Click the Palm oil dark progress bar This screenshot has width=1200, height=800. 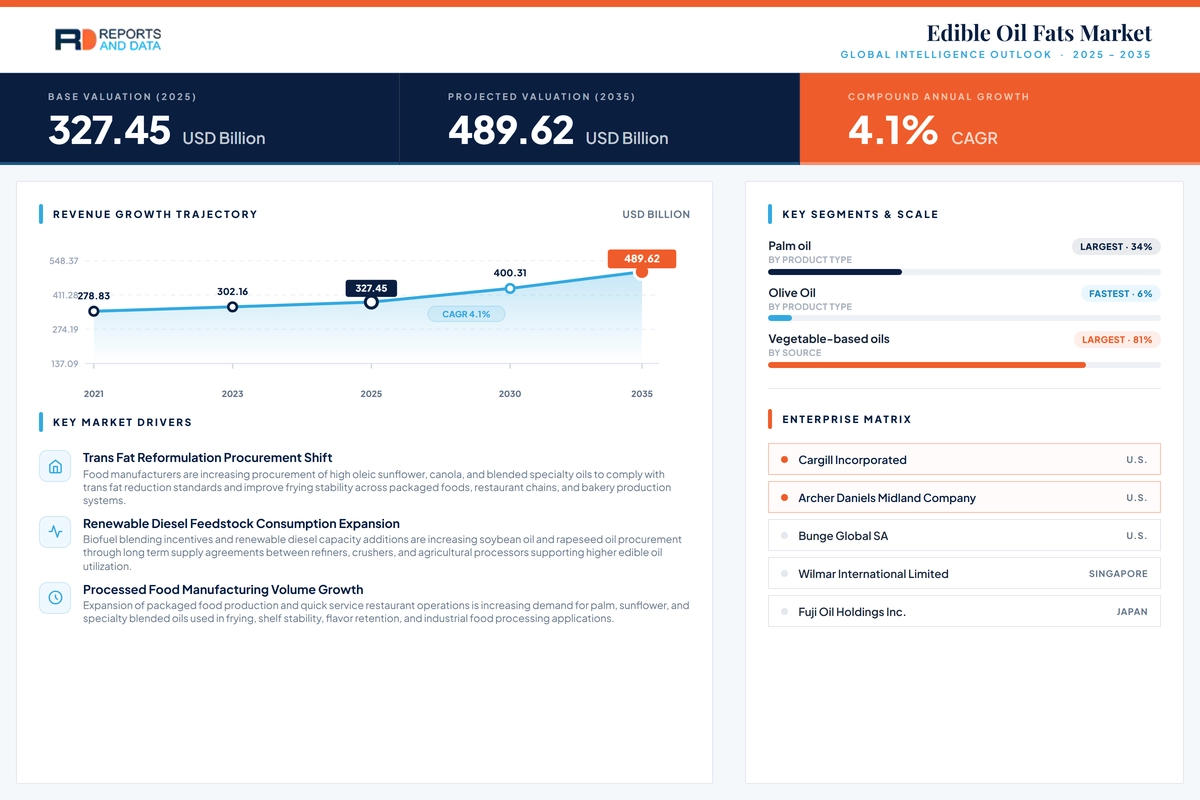click(835, 272)
